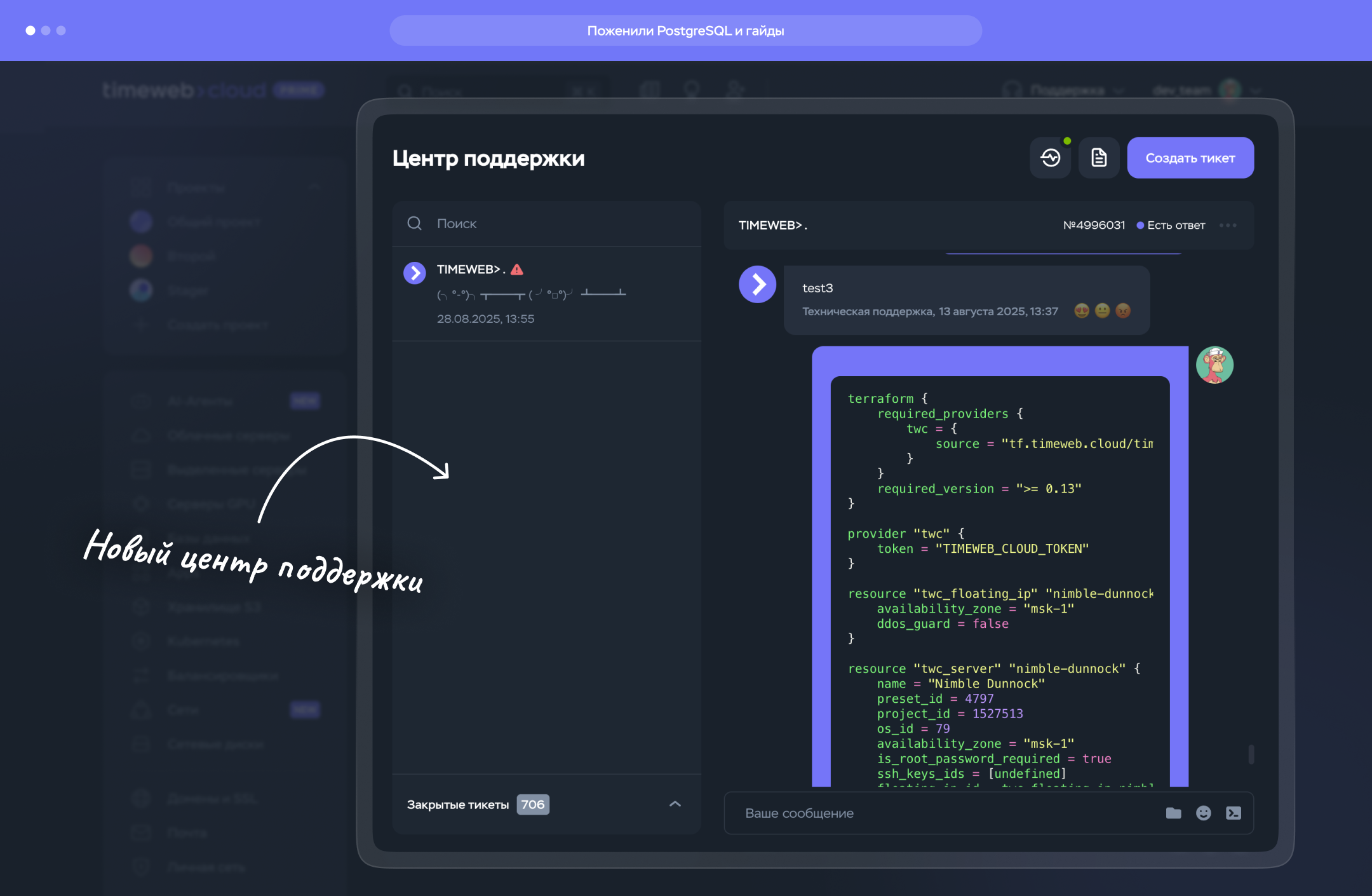
Task: Click the attach file folder icon
Action: click(x=1173, y=813)
